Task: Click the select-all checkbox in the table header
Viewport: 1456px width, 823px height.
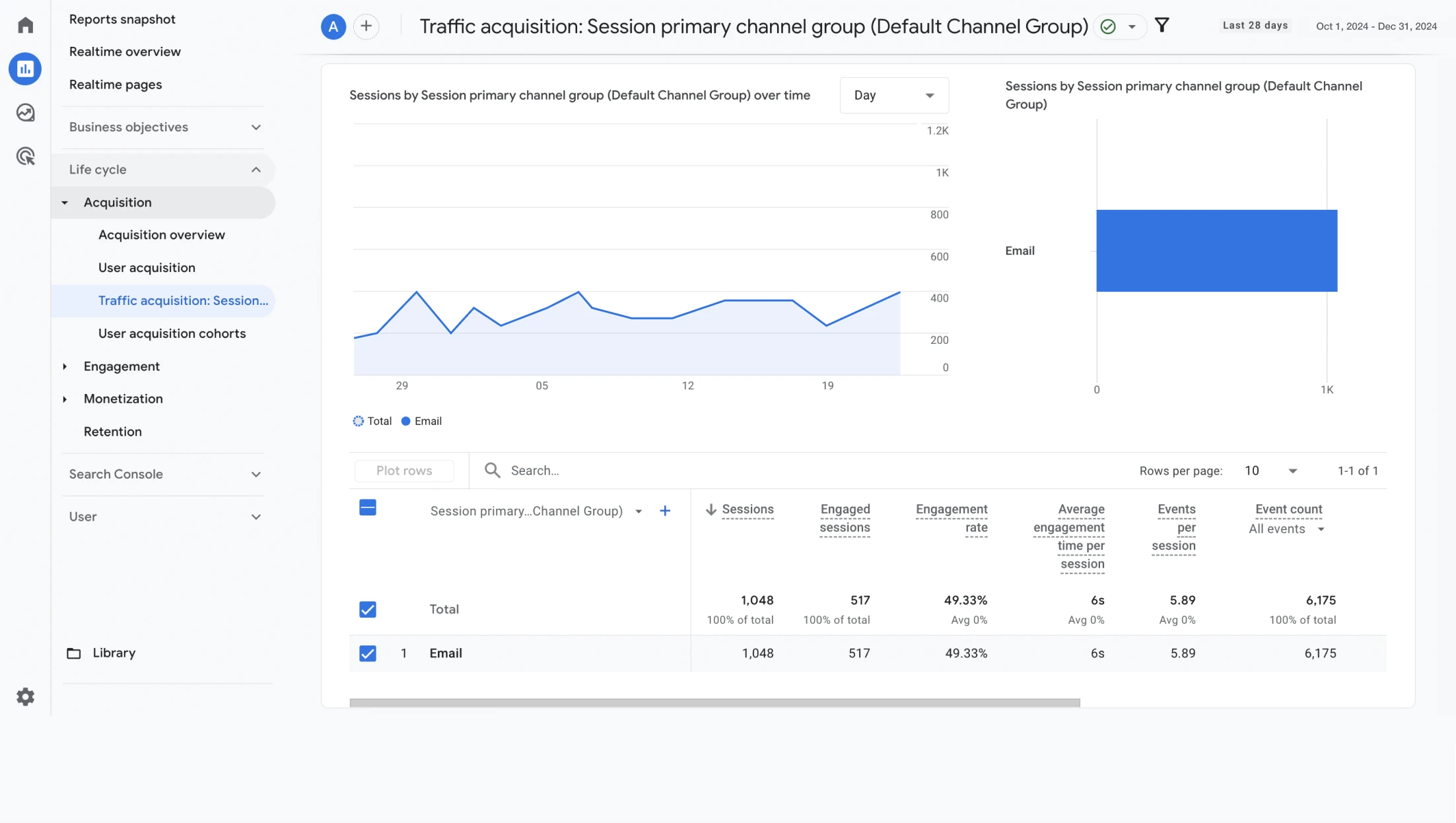Action: 368,508
